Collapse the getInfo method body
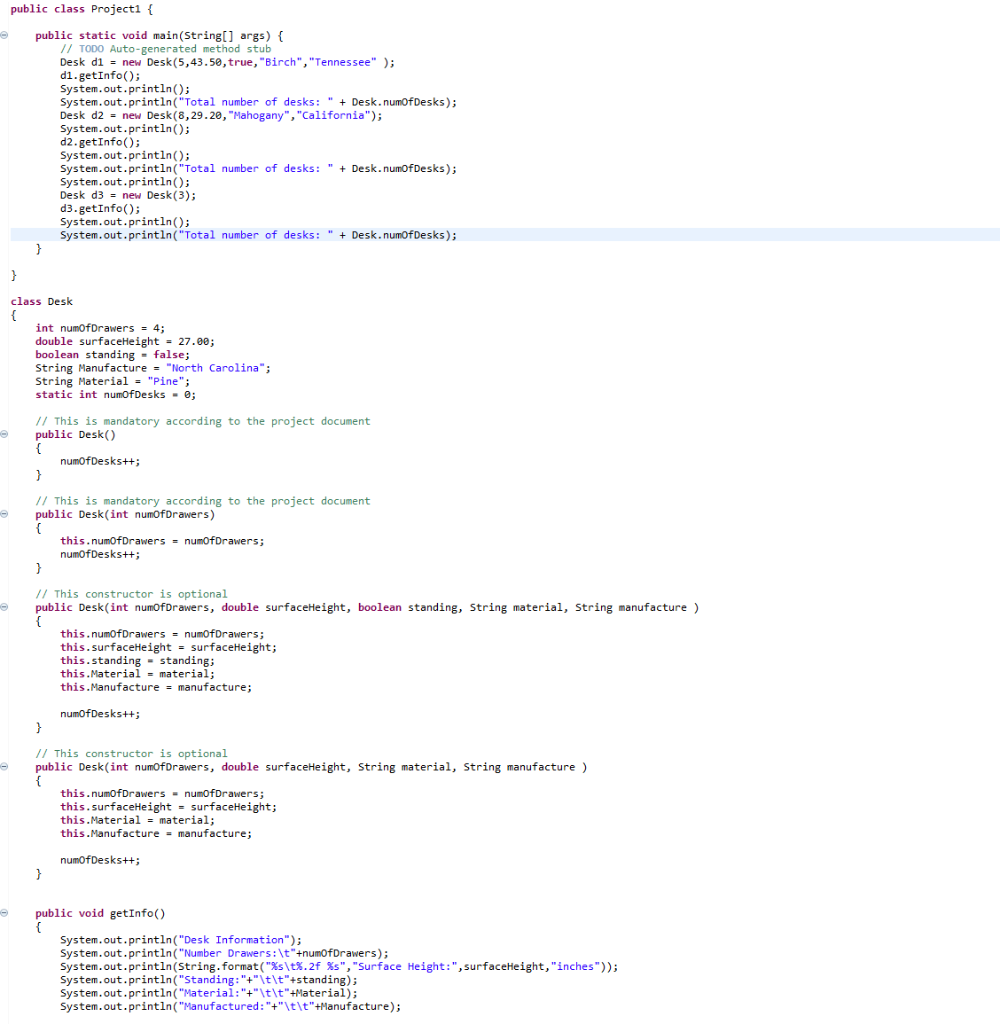The image size is (1000, 1024). [6, 913]
